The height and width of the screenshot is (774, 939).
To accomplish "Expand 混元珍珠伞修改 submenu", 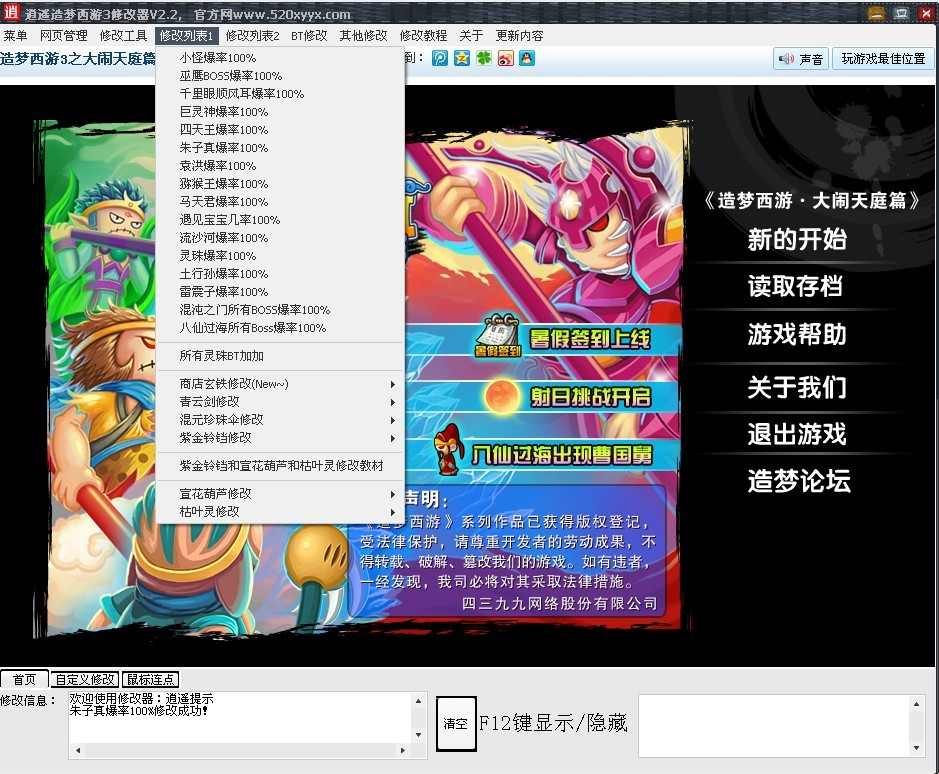I will 280,420.
